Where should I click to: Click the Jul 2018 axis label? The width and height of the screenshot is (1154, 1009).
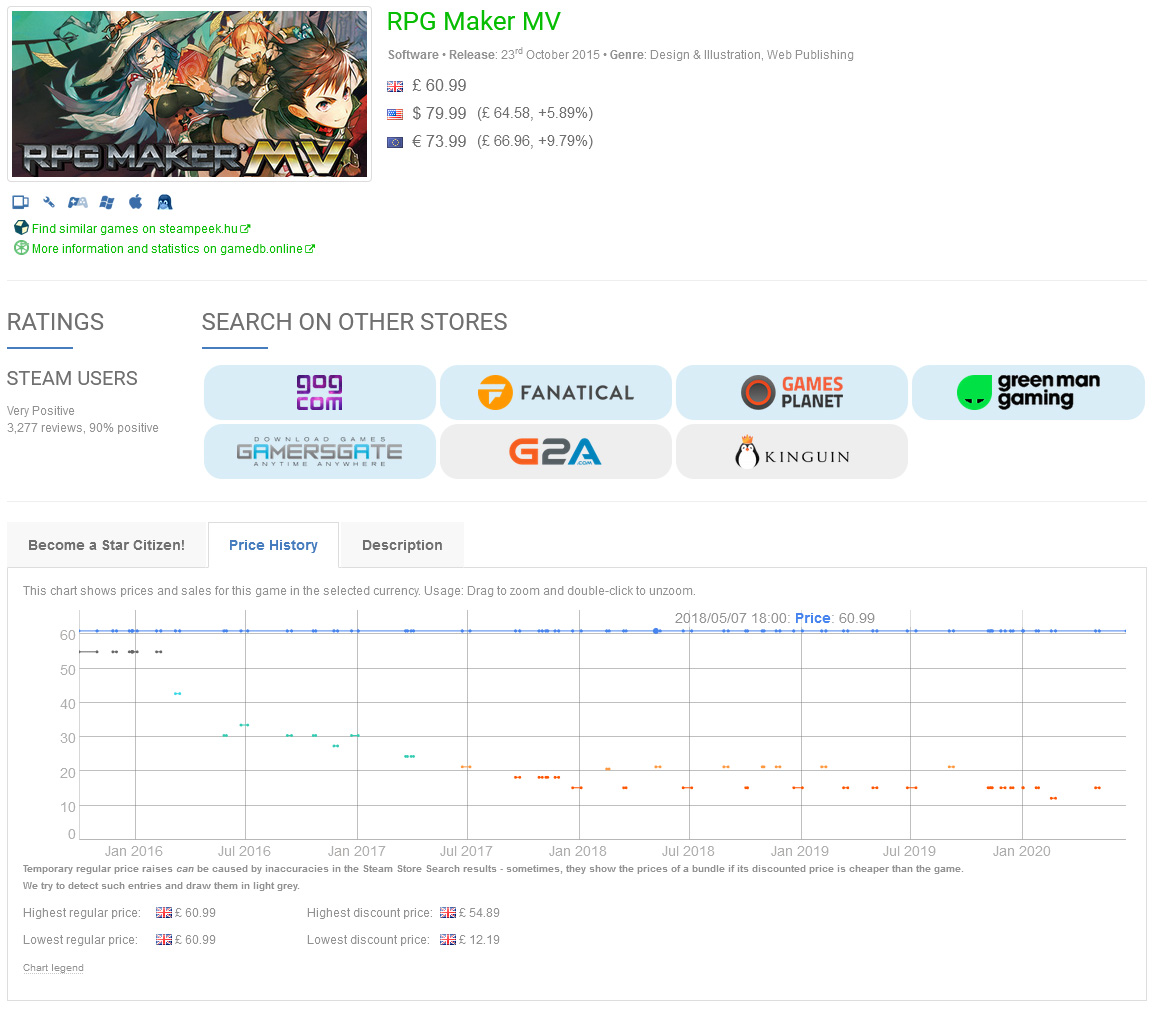[x=688, y=851]
